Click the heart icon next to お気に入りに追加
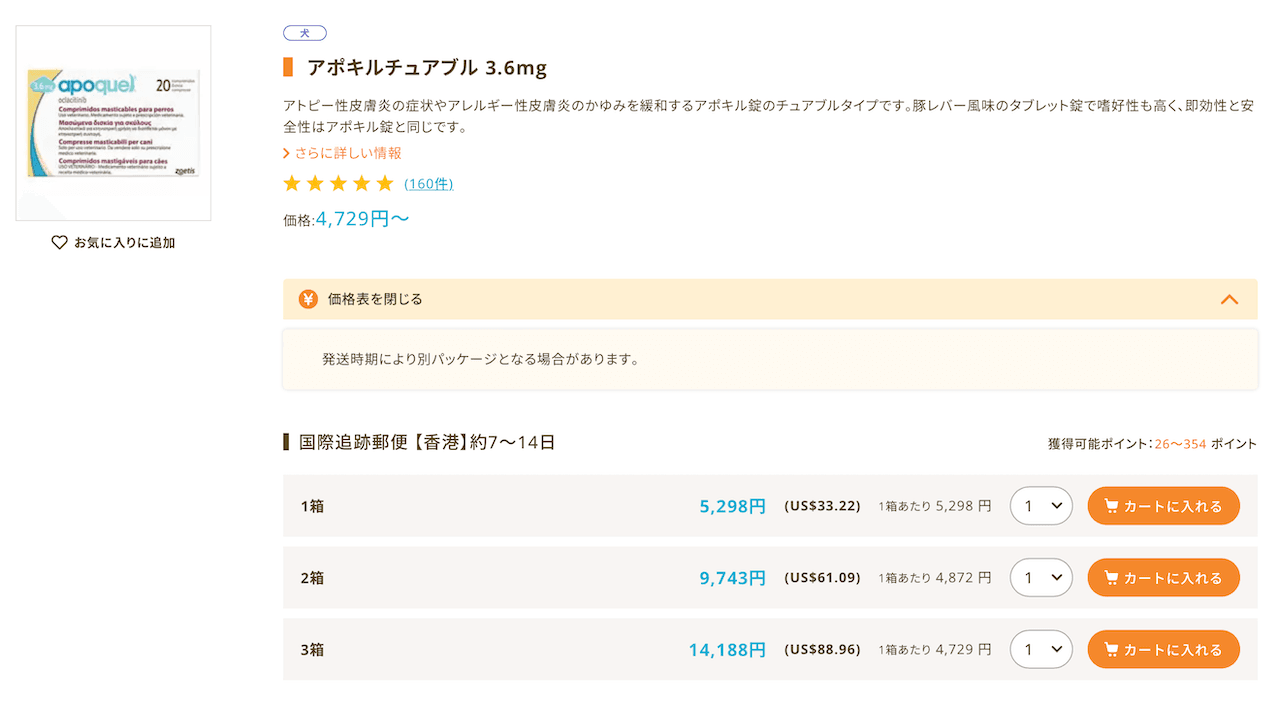Screen dimensions: 1280x705 click(x=59, y=242)
